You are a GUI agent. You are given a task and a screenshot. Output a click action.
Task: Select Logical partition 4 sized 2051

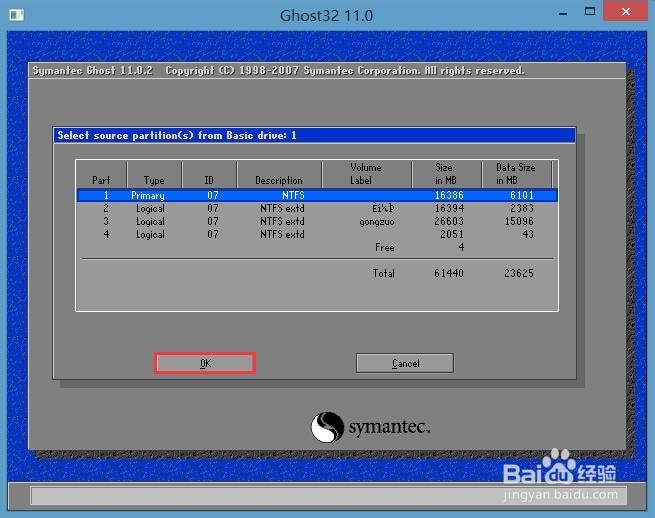[317, 234]
